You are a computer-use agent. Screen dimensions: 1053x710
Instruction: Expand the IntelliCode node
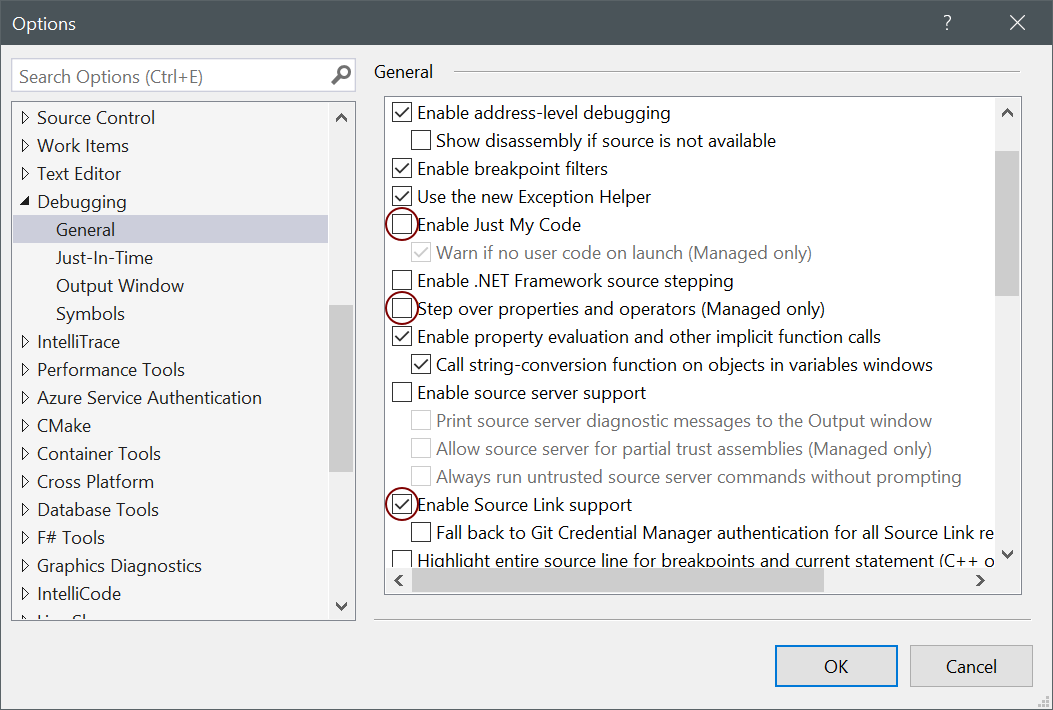[25, 594]
